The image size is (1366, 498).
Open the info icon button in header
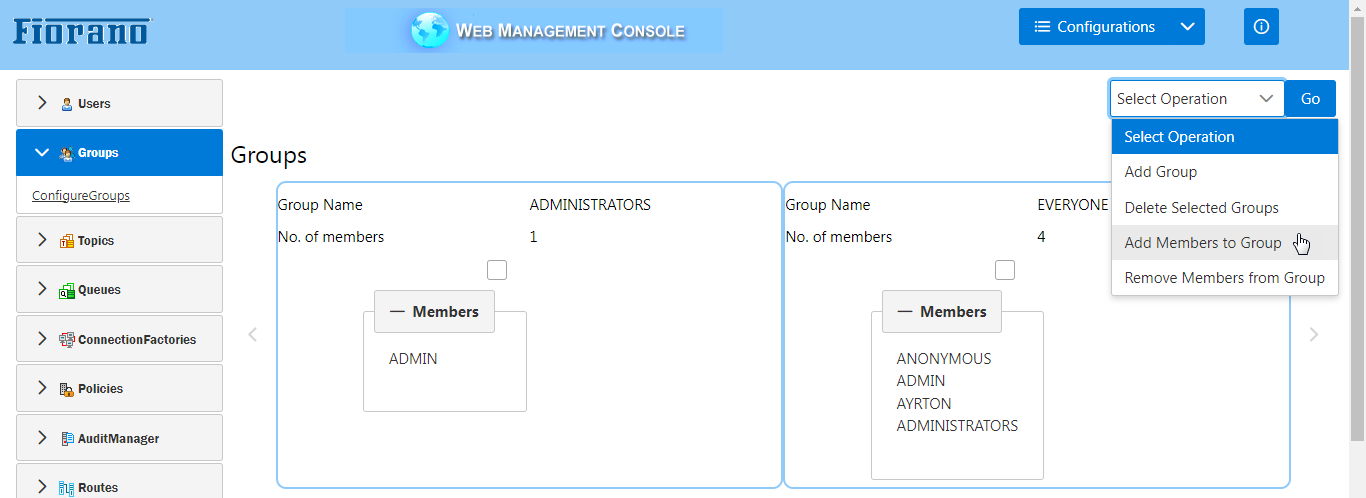pos(1261,27)
